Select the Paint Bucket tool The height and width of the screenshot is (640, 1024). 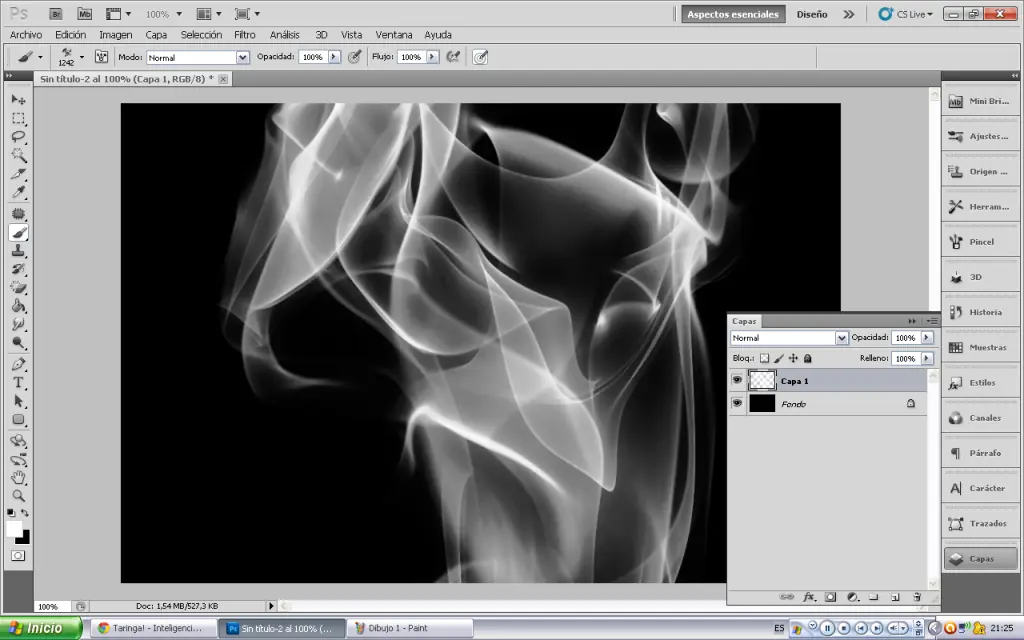pyautogui.click(x=18, y=306)
